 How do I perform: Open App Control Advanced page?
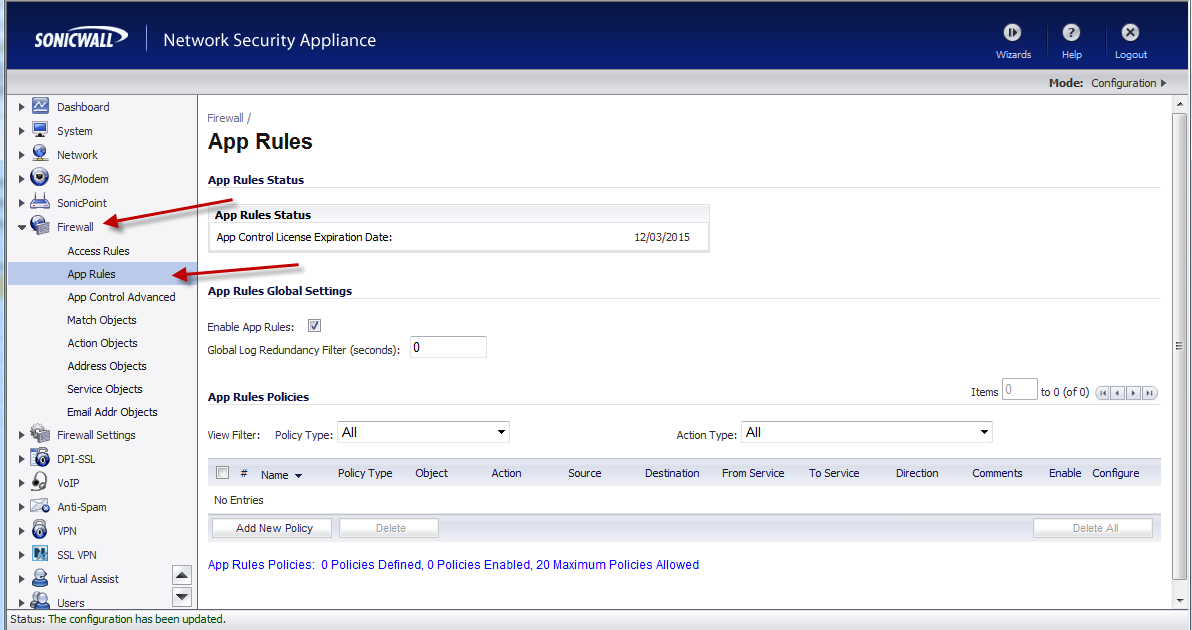[x=121, y=297]
